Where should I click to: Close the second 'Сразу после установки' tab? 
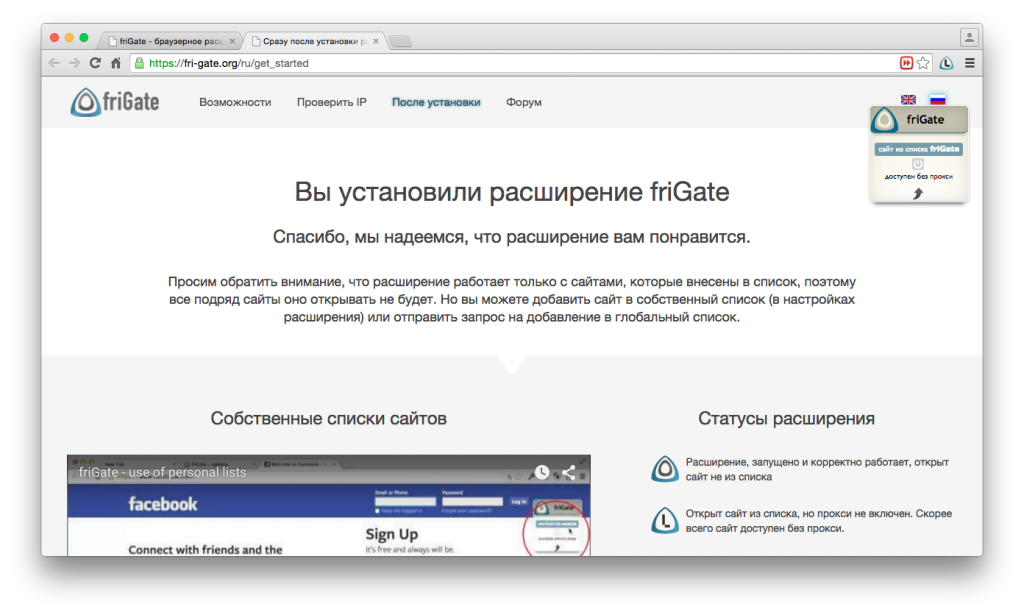(376, 41)
